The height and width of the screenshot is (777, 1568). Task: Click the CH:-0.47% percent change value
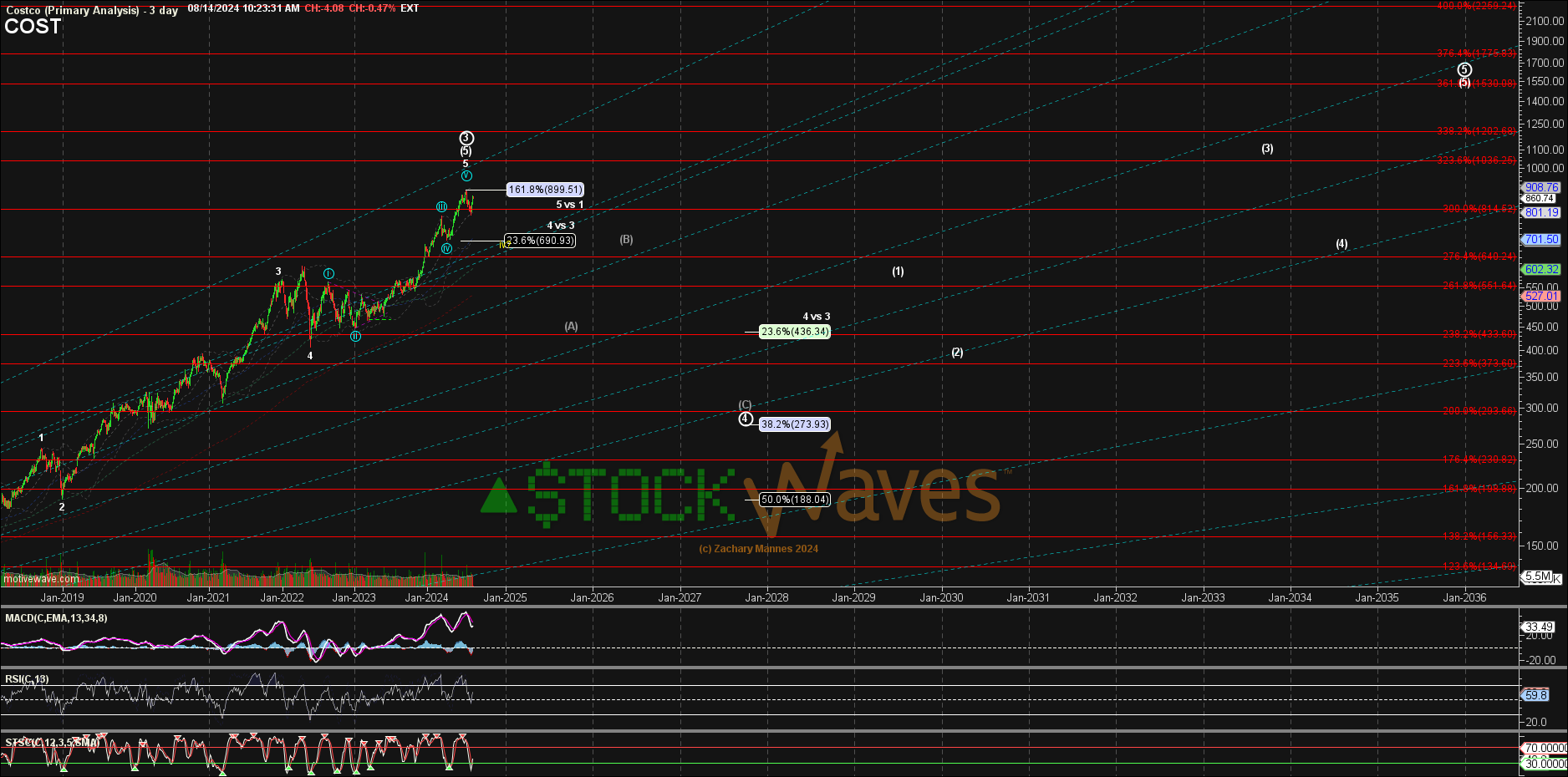(x=372, y=8)
